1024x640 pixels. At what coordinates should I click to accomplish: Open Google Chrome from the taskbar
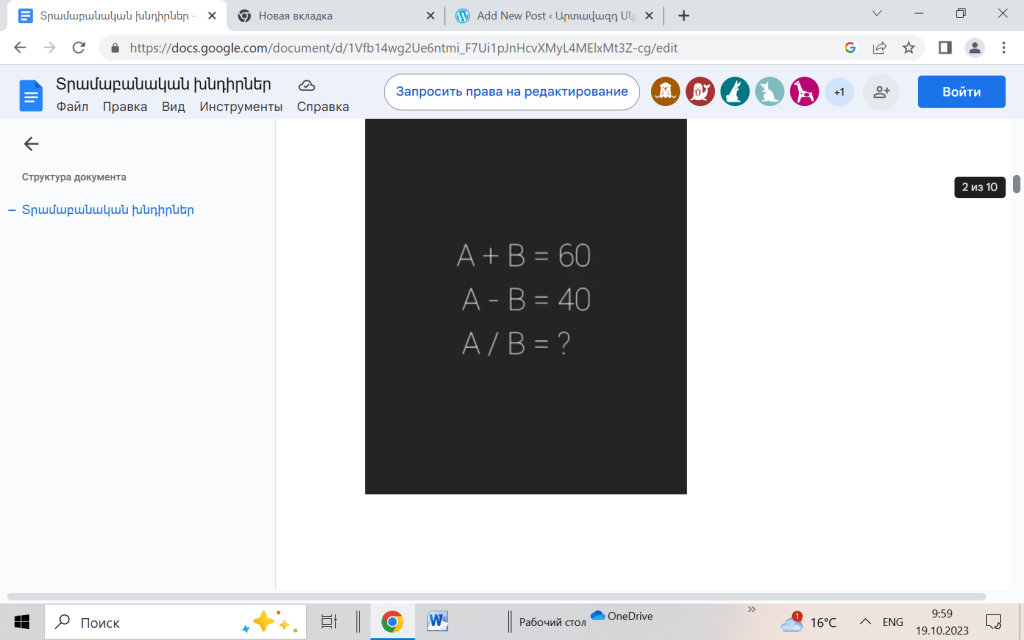point(392,622)
